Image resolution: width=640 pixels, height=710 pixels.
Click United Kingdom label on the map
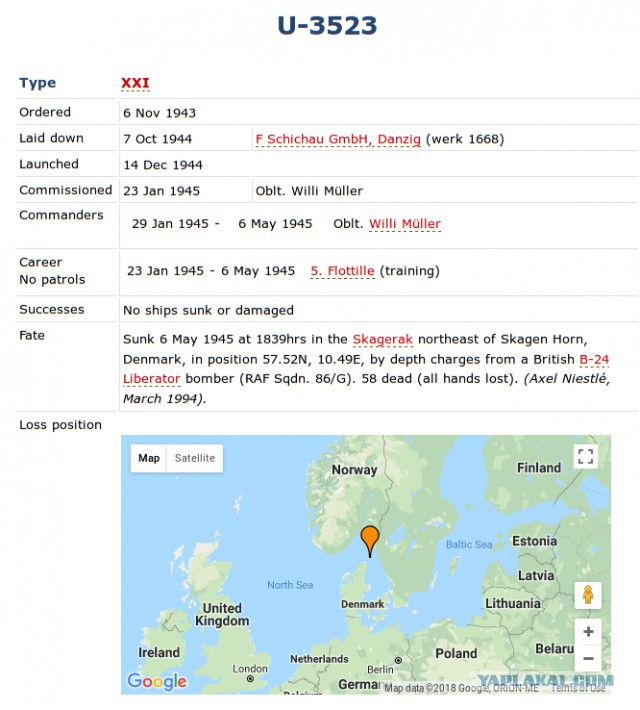coord(222,614)
